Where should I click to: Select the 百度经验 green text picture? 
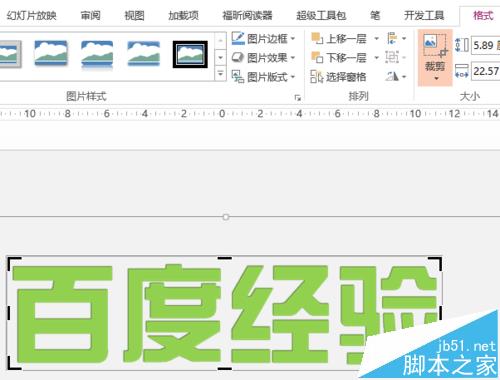(224, 313)
